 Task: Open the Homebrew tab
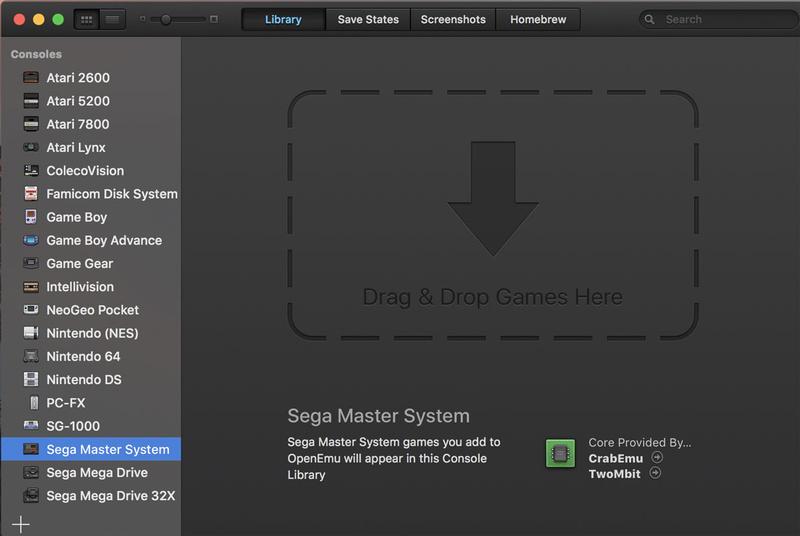538,19
